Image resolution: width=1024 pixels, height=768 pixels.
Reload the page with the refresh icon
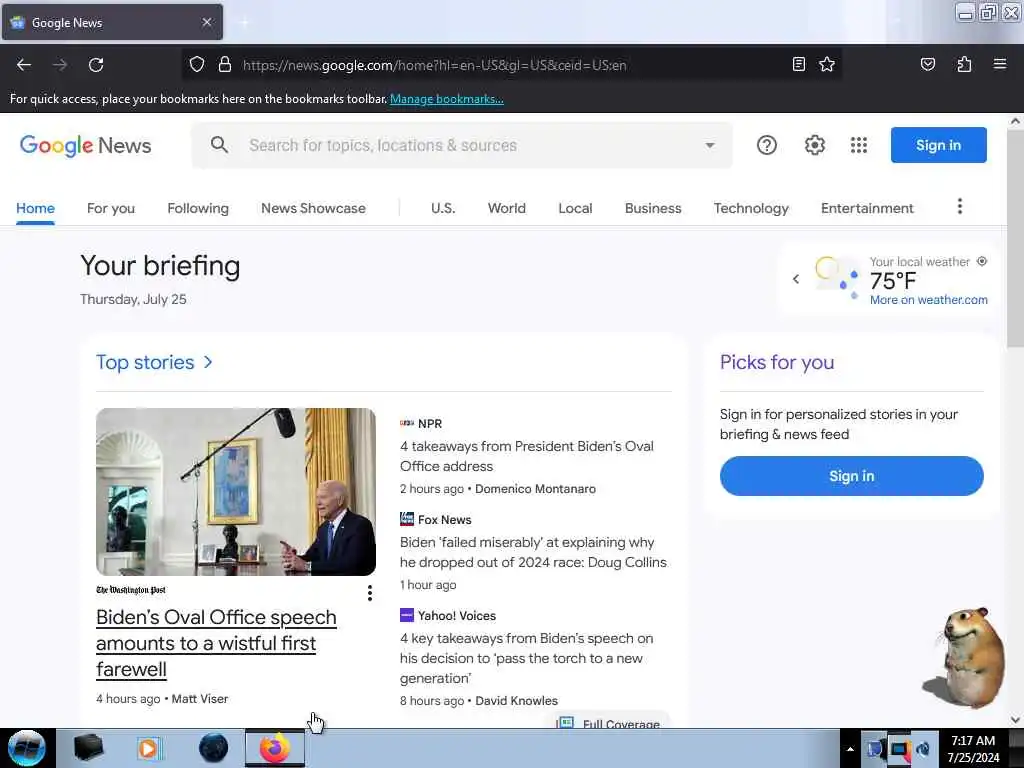coord(96,65)
